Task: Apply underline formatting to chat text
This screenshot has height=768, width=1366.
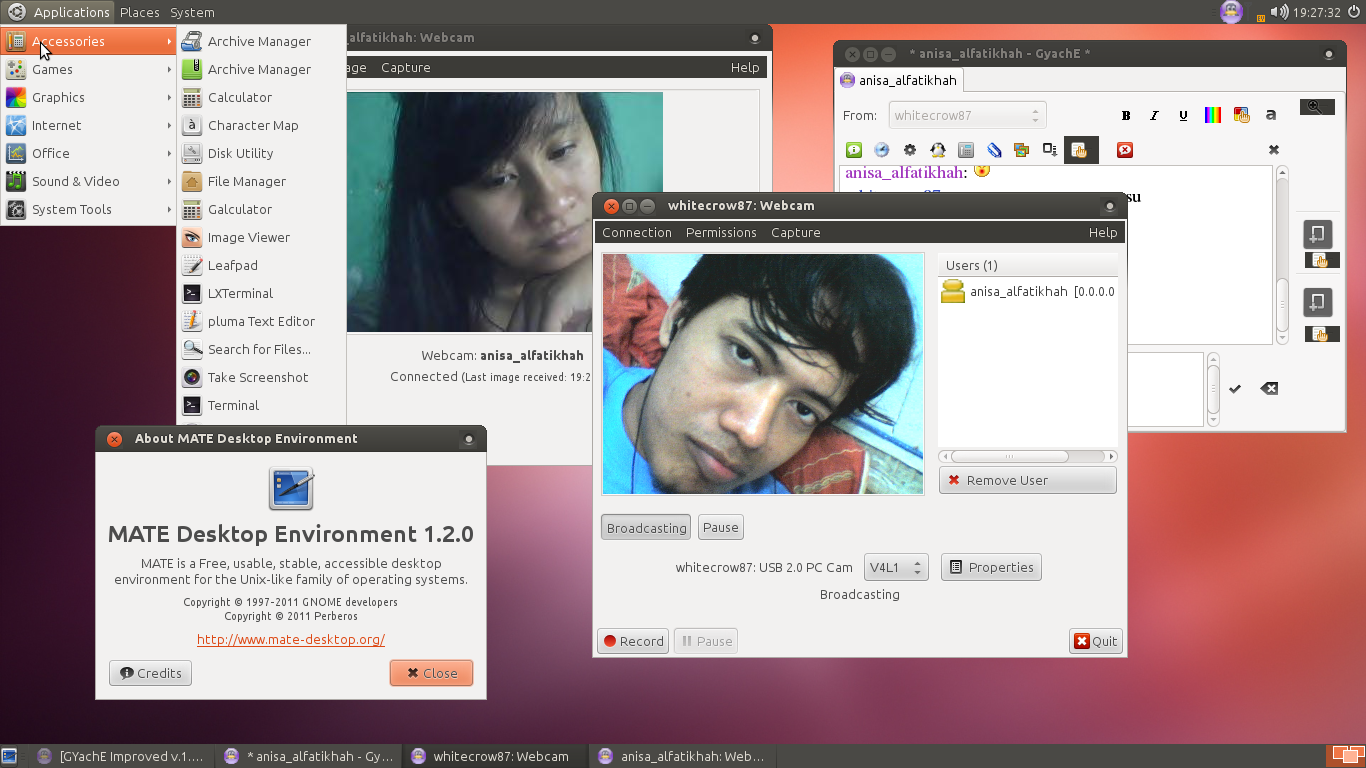Action: (1183, 115)
